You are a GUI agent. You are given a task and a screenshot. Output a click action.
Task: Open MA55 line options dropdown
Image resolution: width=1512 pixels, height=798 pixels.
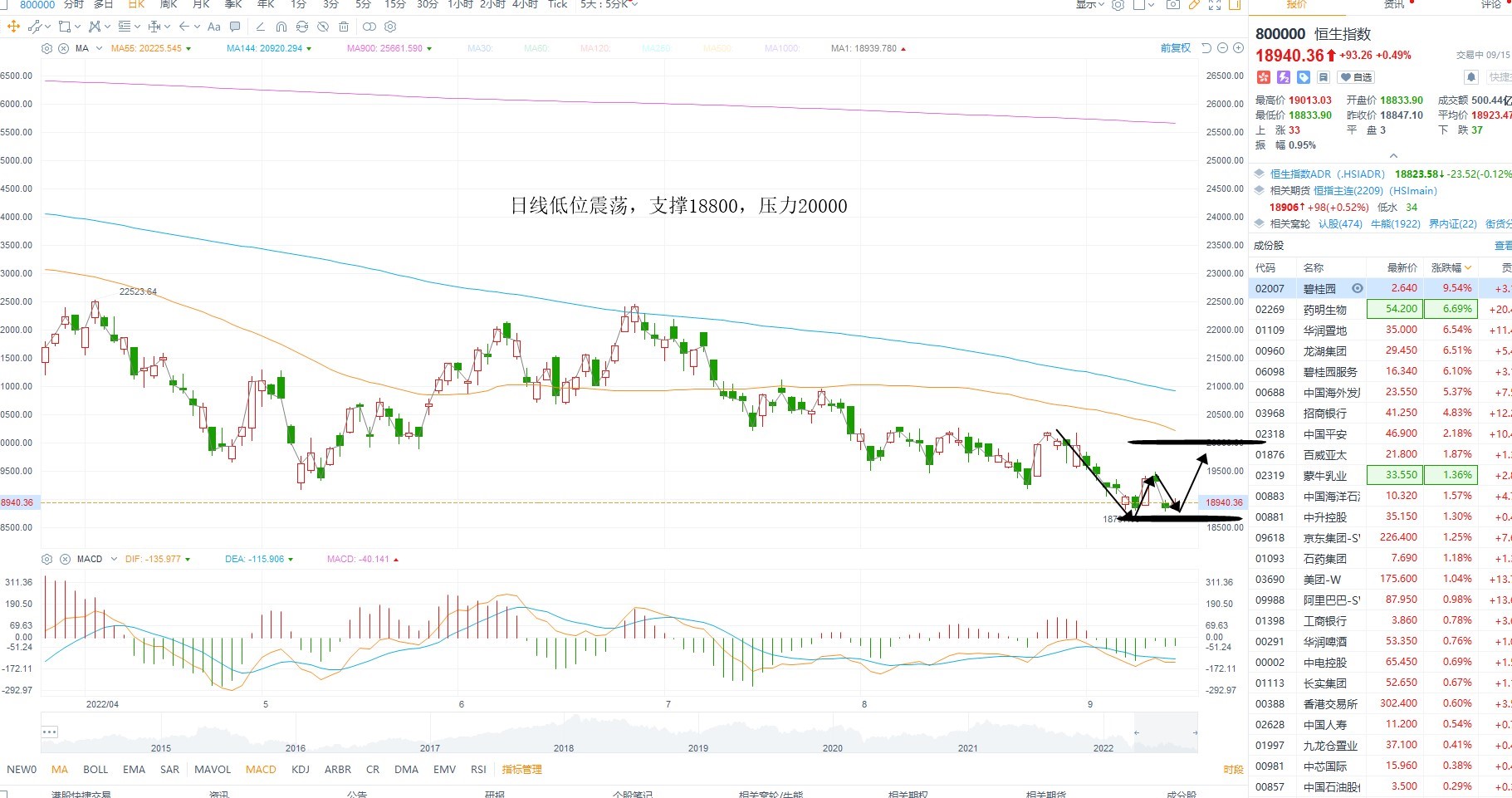[x=188, y=49]
